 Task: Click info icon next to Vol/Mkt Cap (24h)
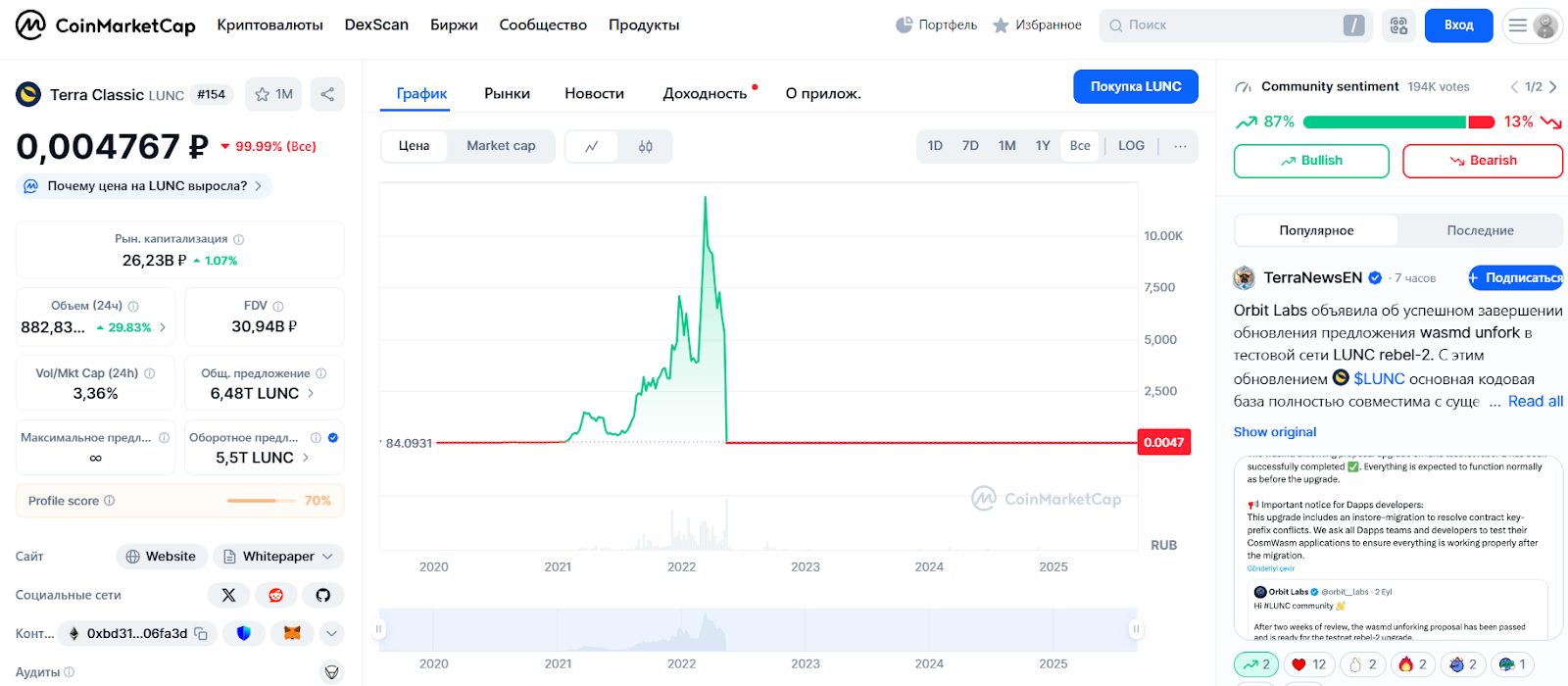pyautogui.click(x=150, y=373)
